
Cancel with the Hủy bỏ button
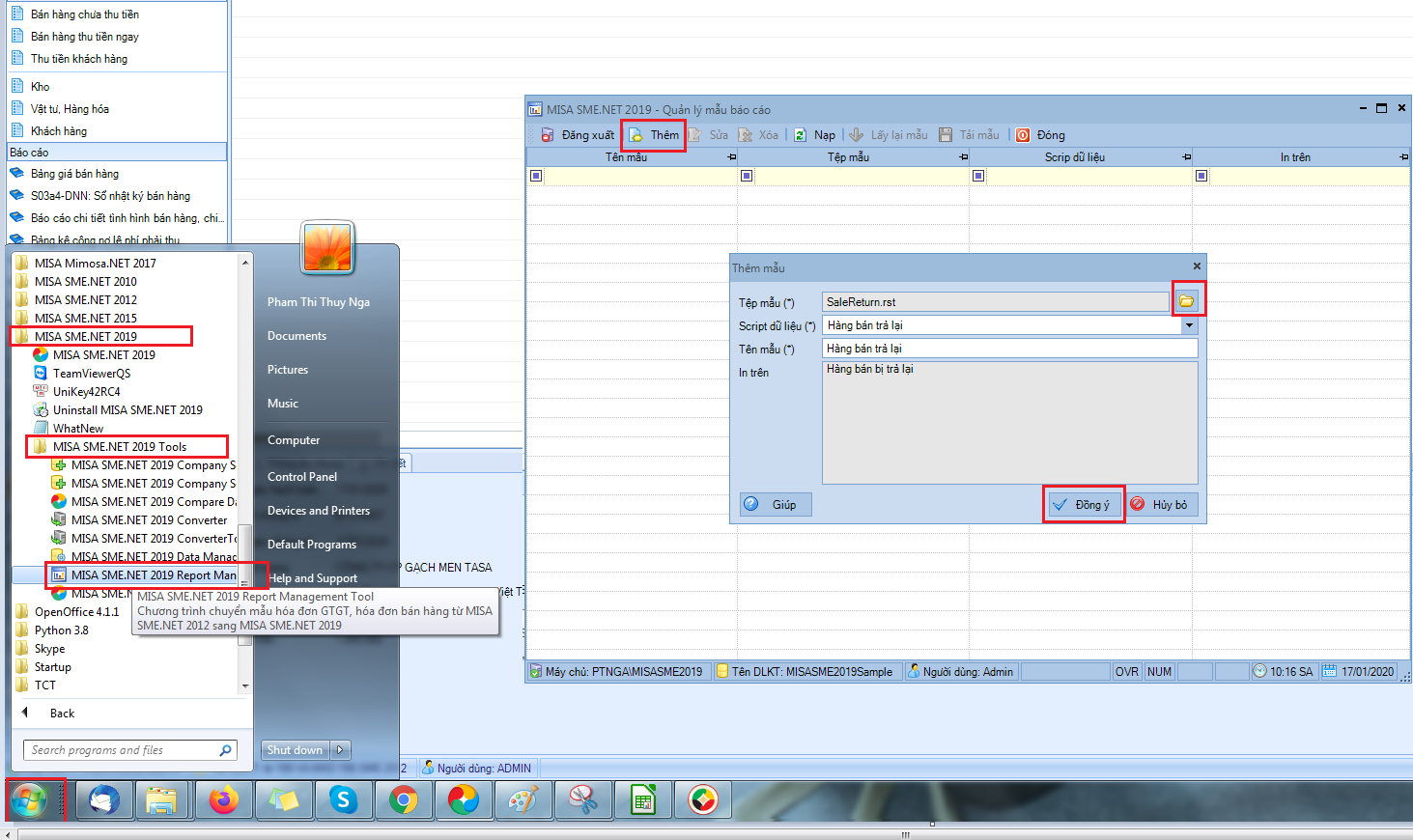click(x=1160, y=504)
